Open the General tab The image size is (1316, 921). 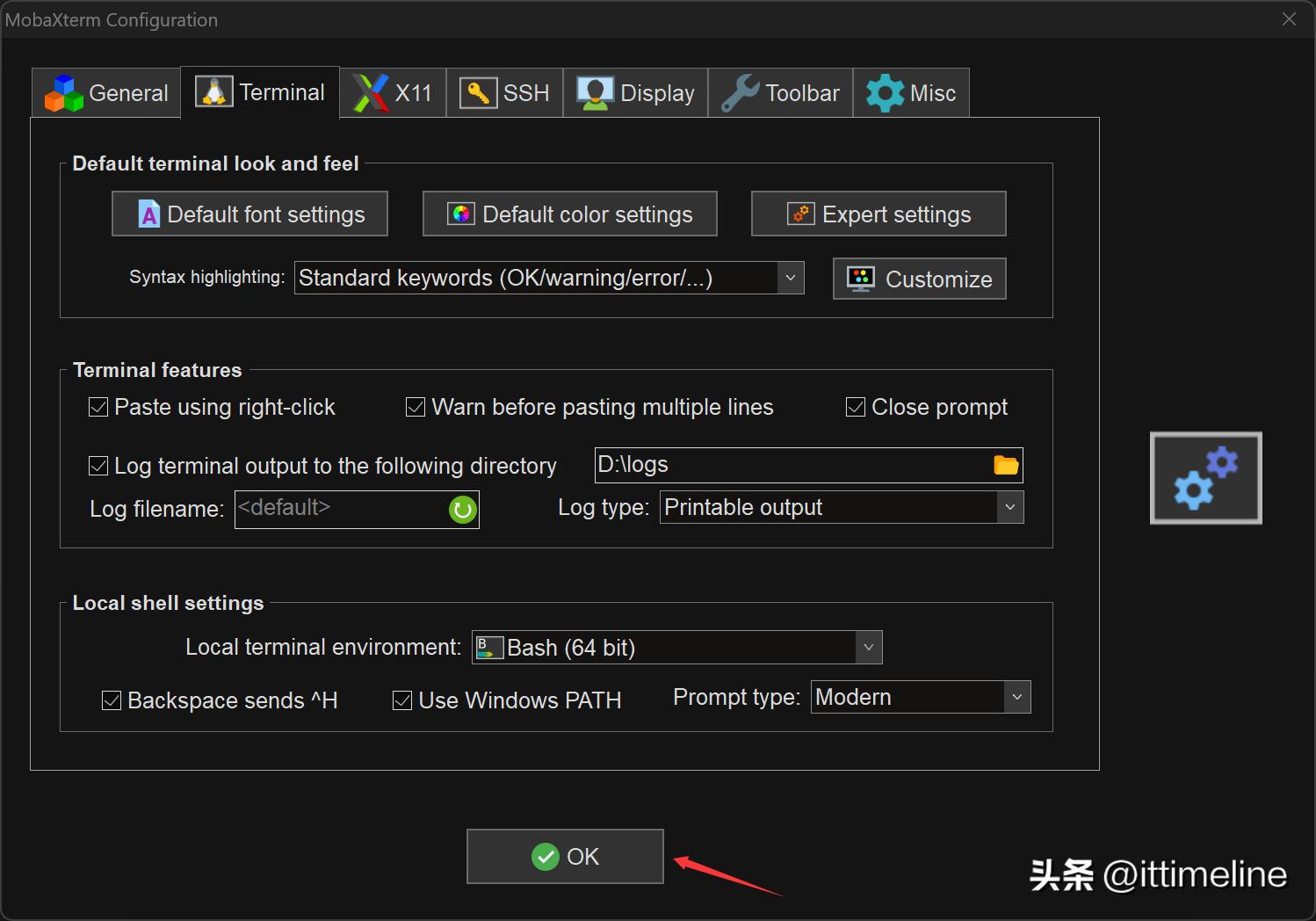[x=106, y=93]
